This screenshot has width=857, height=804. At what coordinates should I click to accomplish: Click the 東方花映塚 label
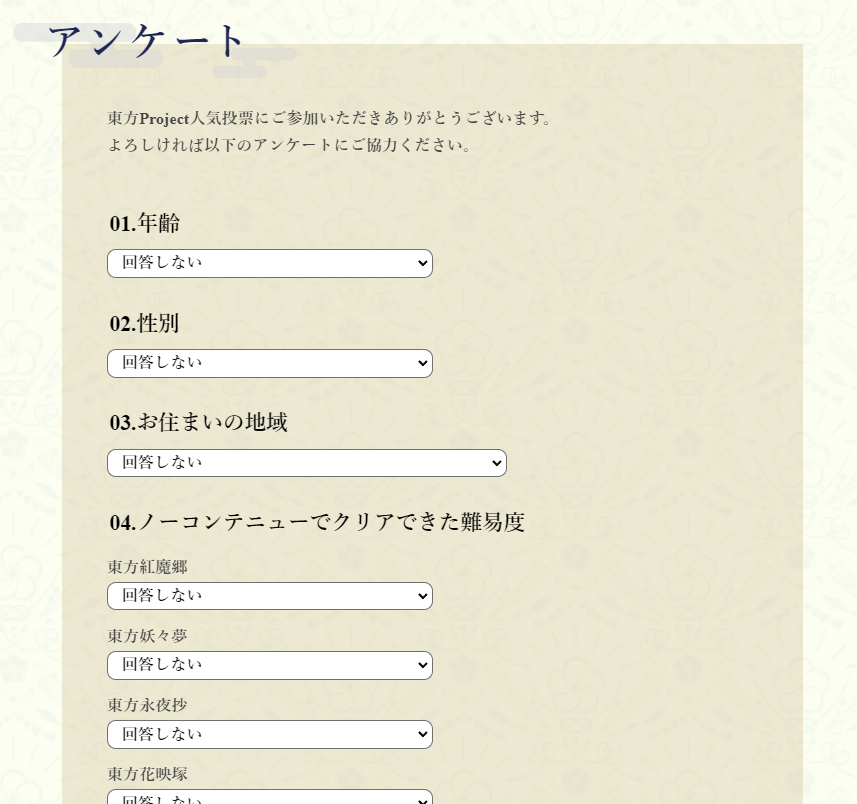pyautogui.click(x=148, y=774)
